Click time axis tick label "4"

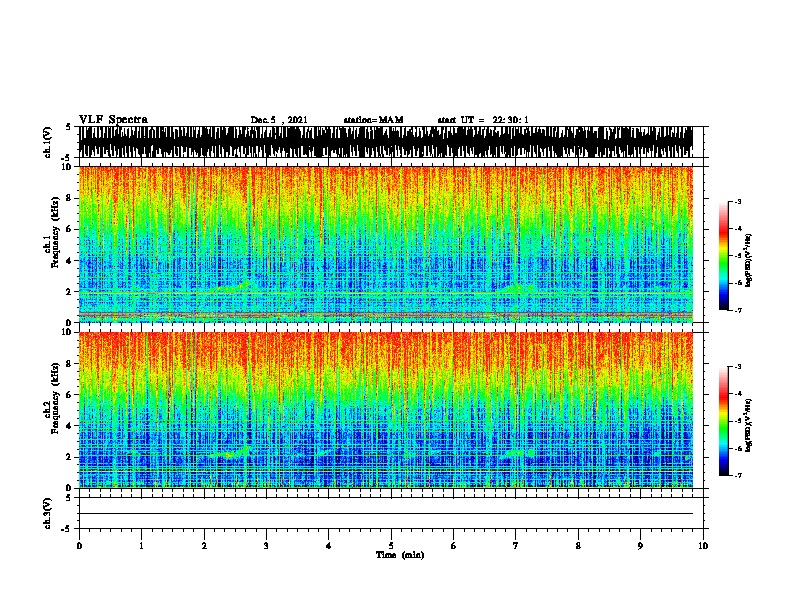(x=329, y=546)
